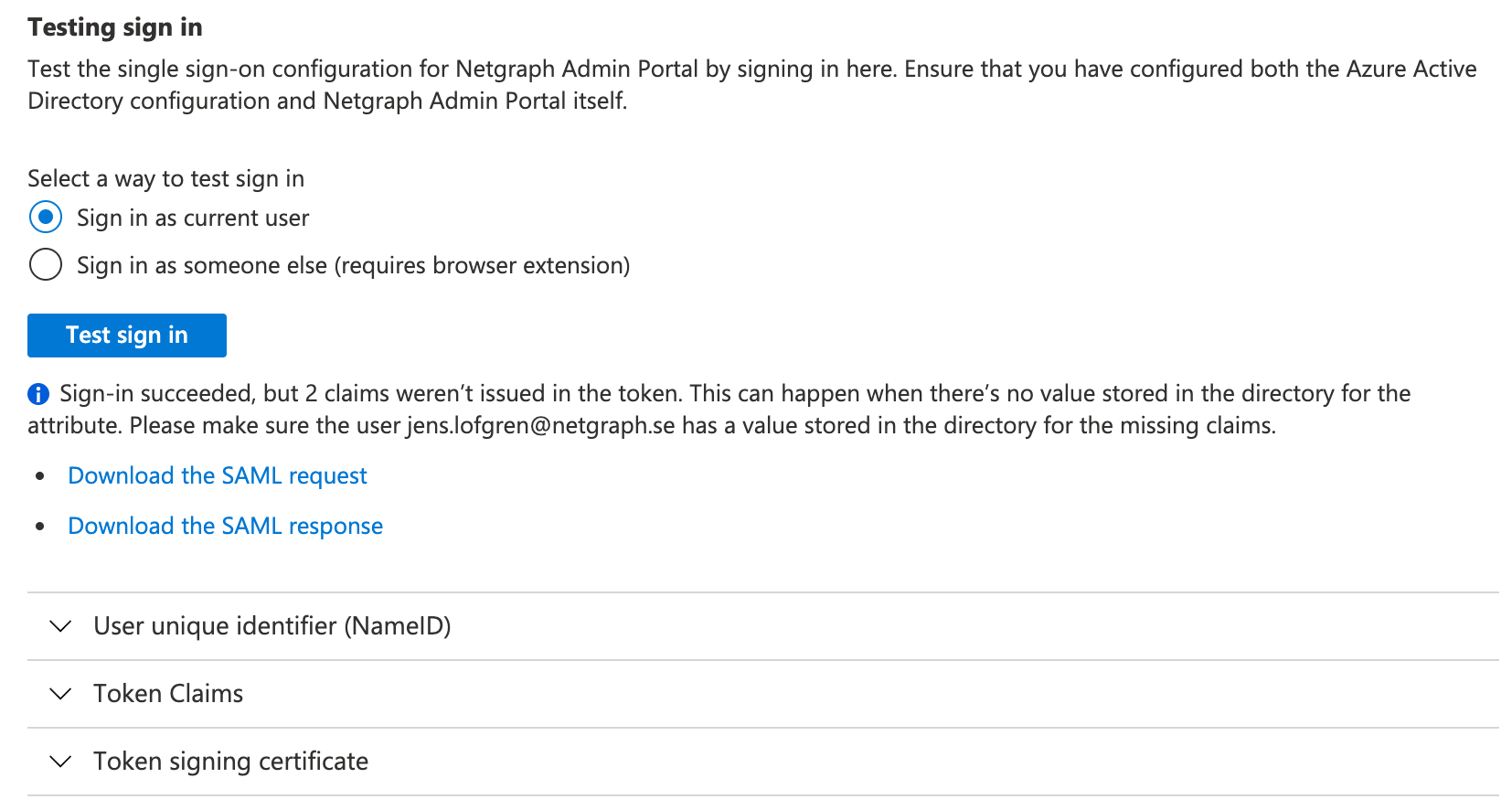Click the 'Select a way to test sign in' label
1512x810 pixels.
(x=166, y=178)
